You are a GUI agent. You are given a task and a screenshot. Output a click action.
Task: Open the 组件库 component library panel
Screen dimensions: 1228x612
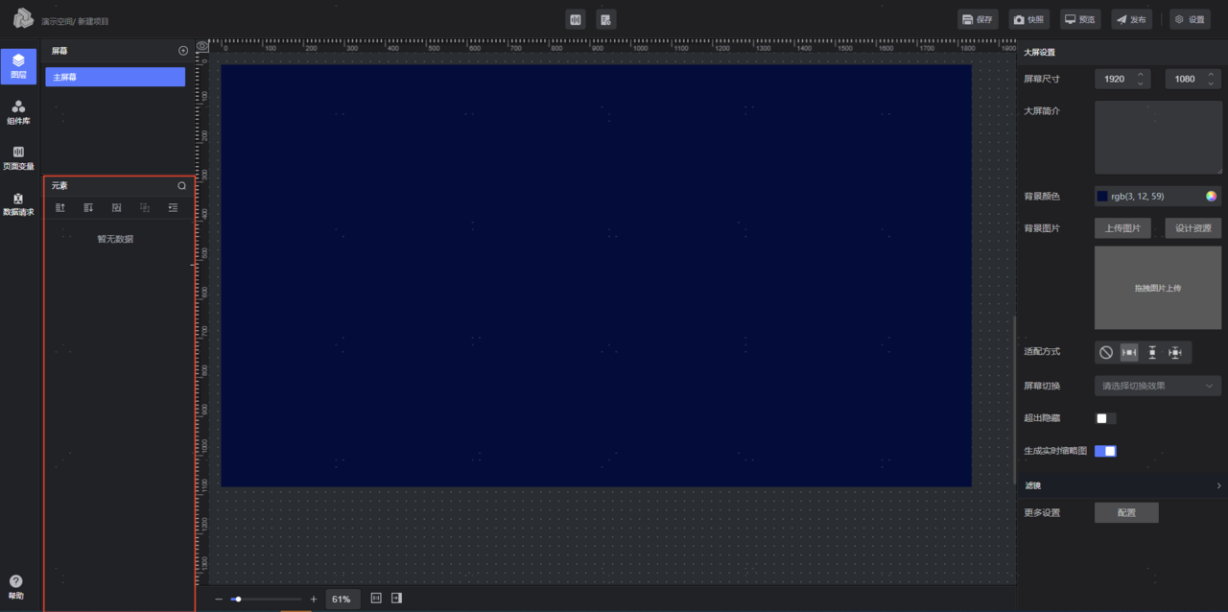18,112
